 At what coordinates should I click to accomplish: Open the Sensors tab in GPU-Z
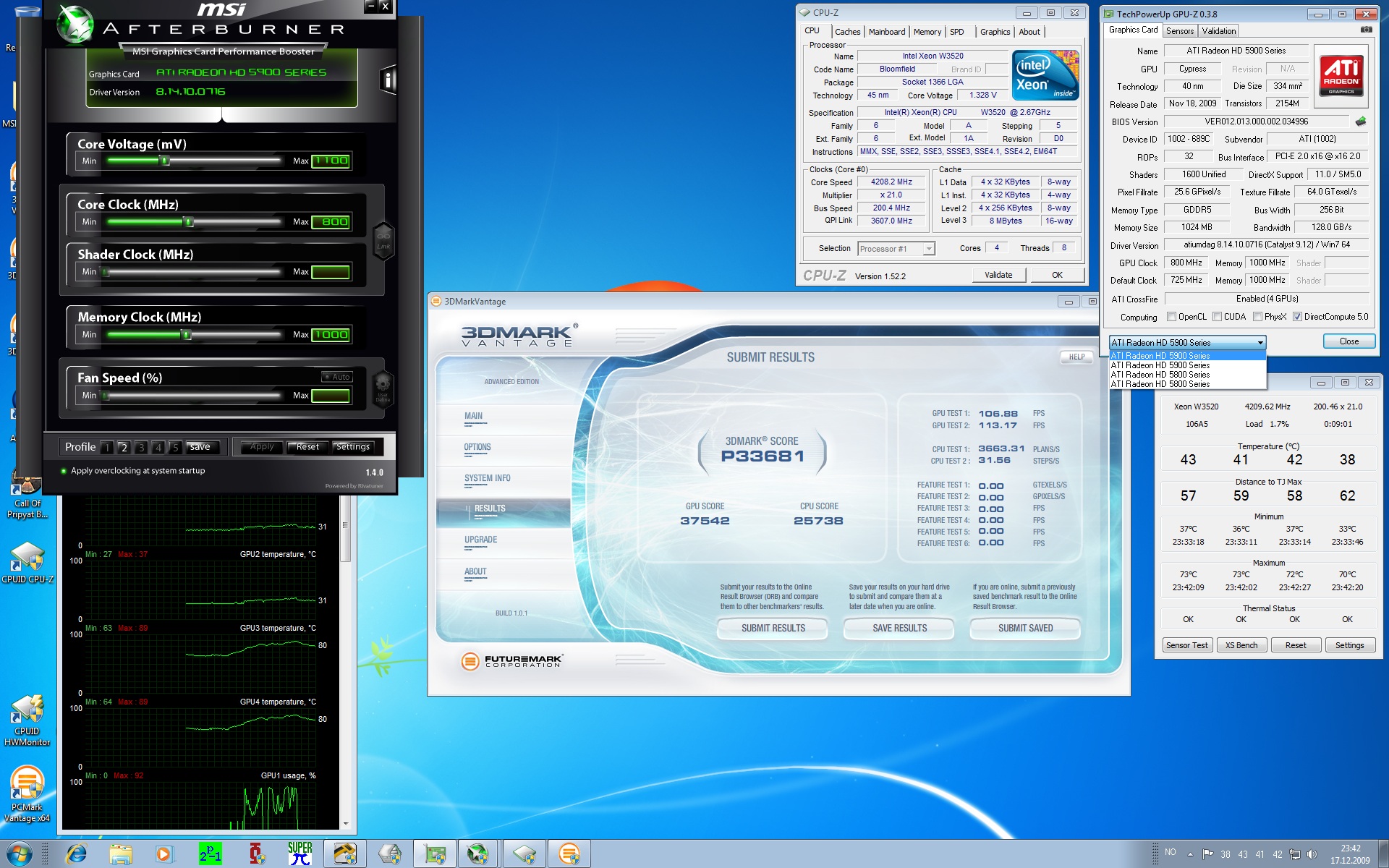[1180, 31]
